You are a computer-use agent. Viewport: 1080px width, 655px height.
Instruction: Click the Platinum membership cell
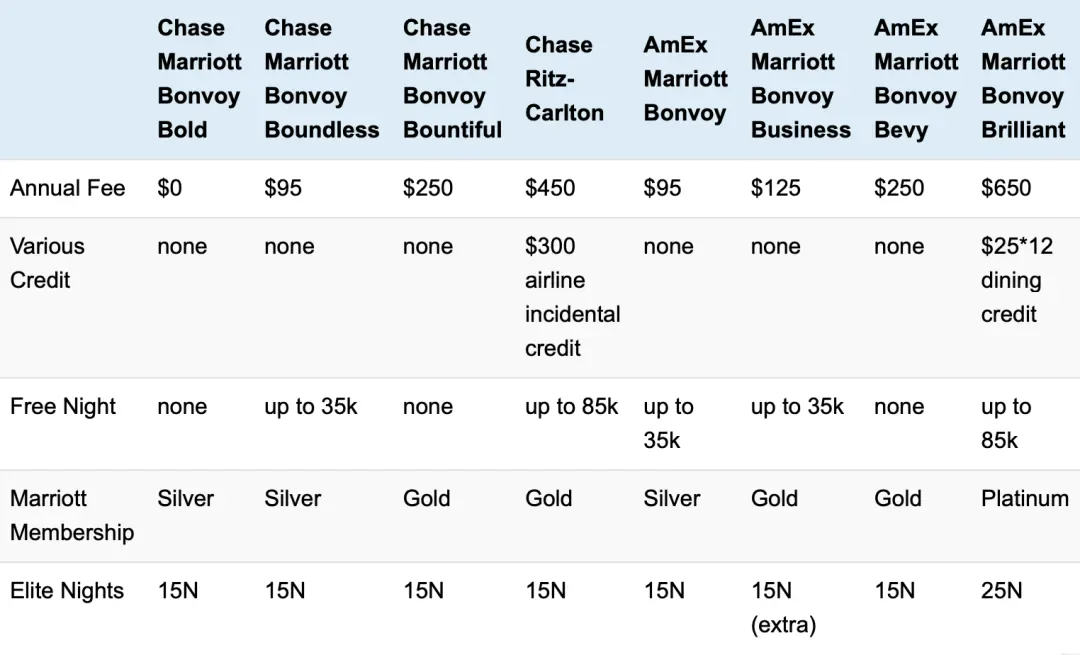[1025, 499]
